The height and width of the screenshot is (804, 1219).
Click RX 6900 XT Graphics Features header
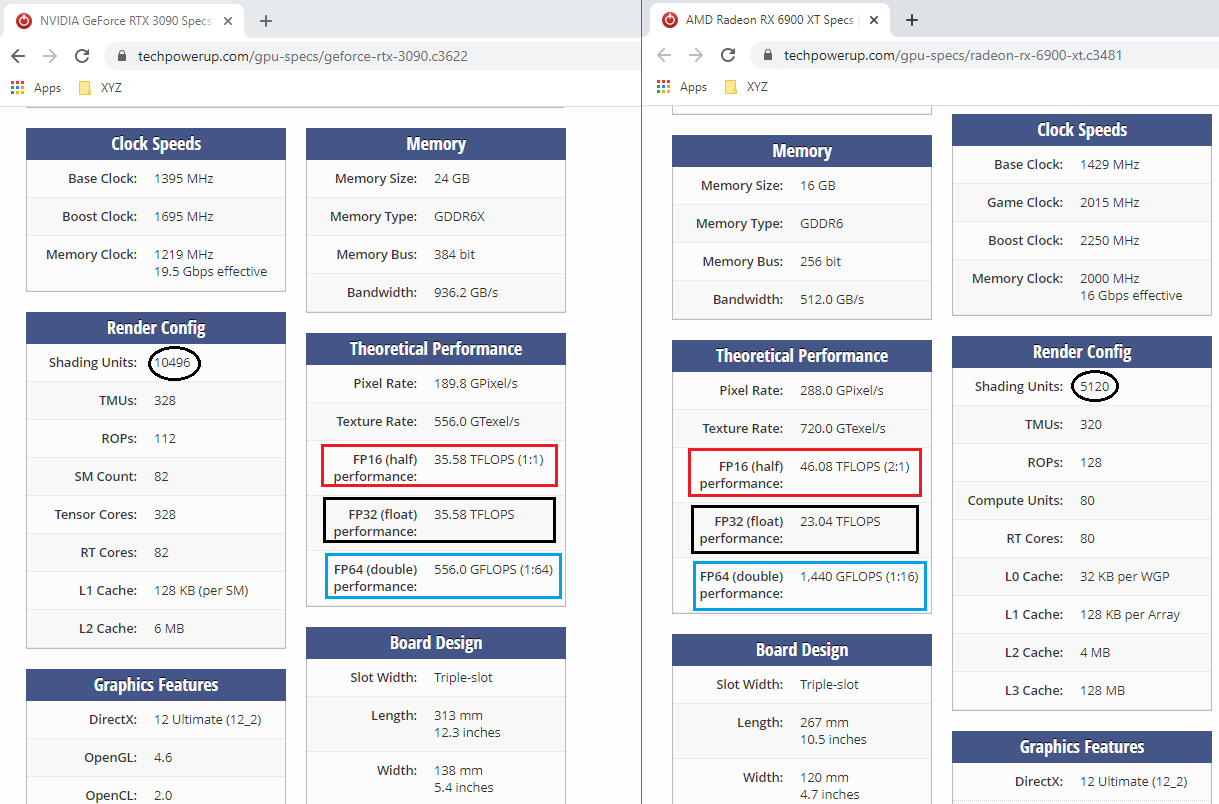coord(1082,747)
